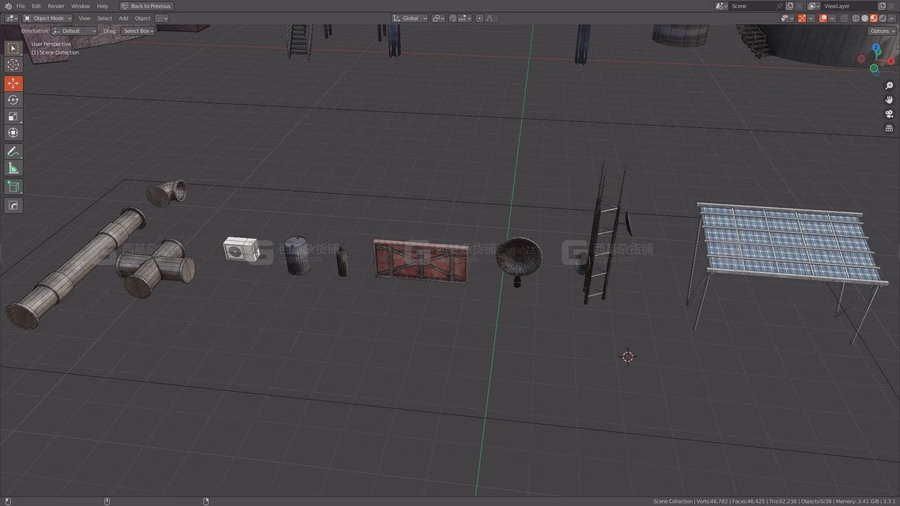Toggle viewport overlays button

click(823, 18)
